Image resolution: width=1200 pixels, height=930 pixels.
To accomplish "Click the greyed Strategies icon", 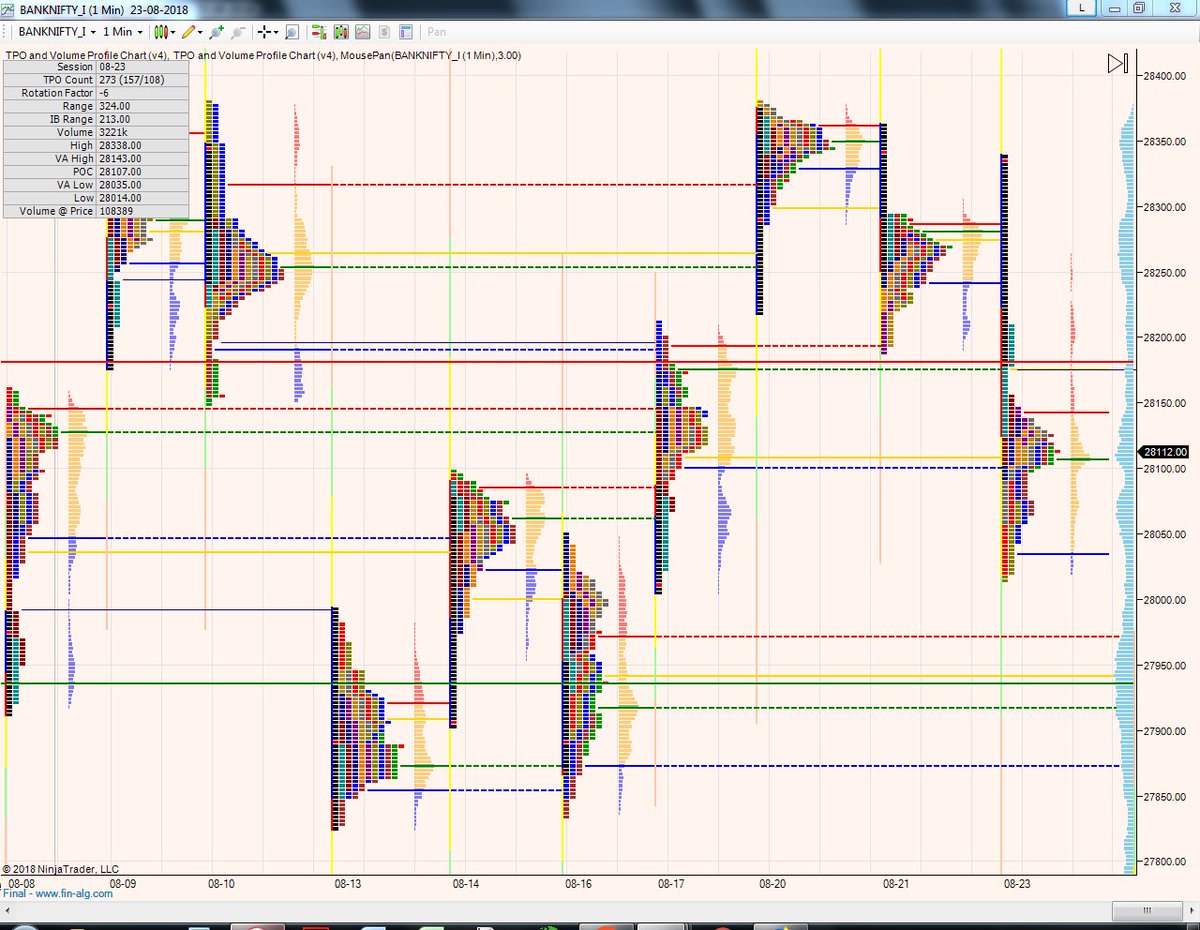I will coord(384,32).
